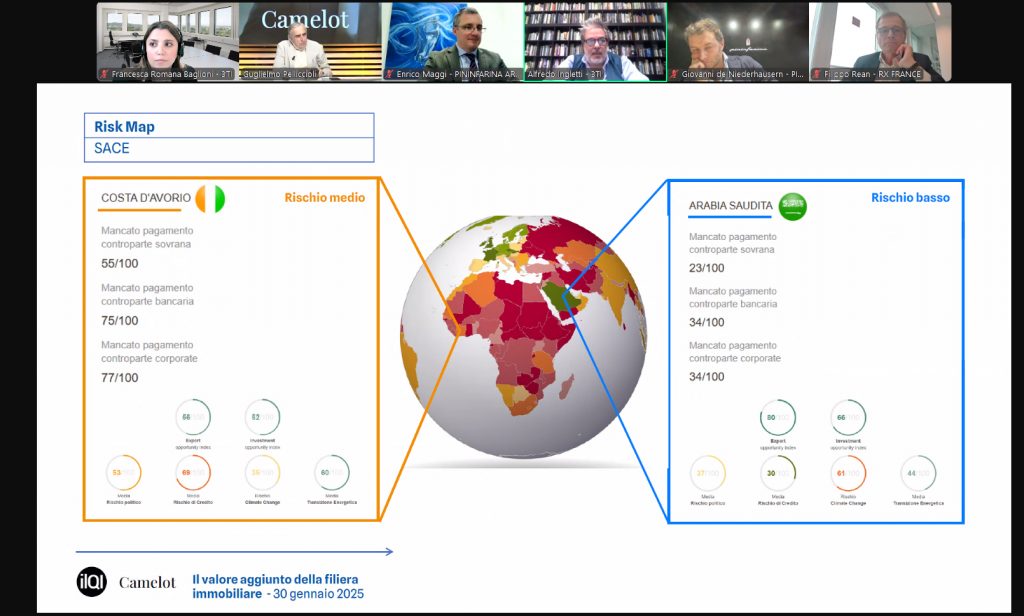The width and height of the screenshot is (1024, 616).
Task: Click the "Filippo Rean - RX FRANCE" name label
Action: click(x=872, y=74)
